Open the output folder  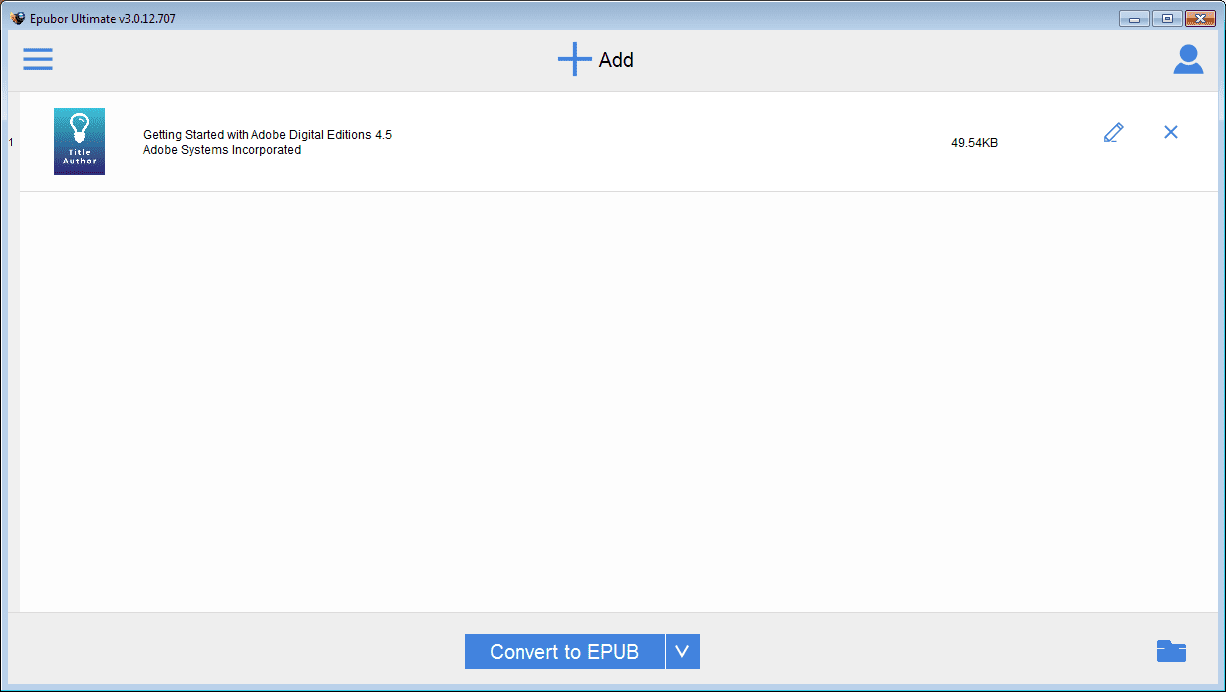(x=1171, y=651)
